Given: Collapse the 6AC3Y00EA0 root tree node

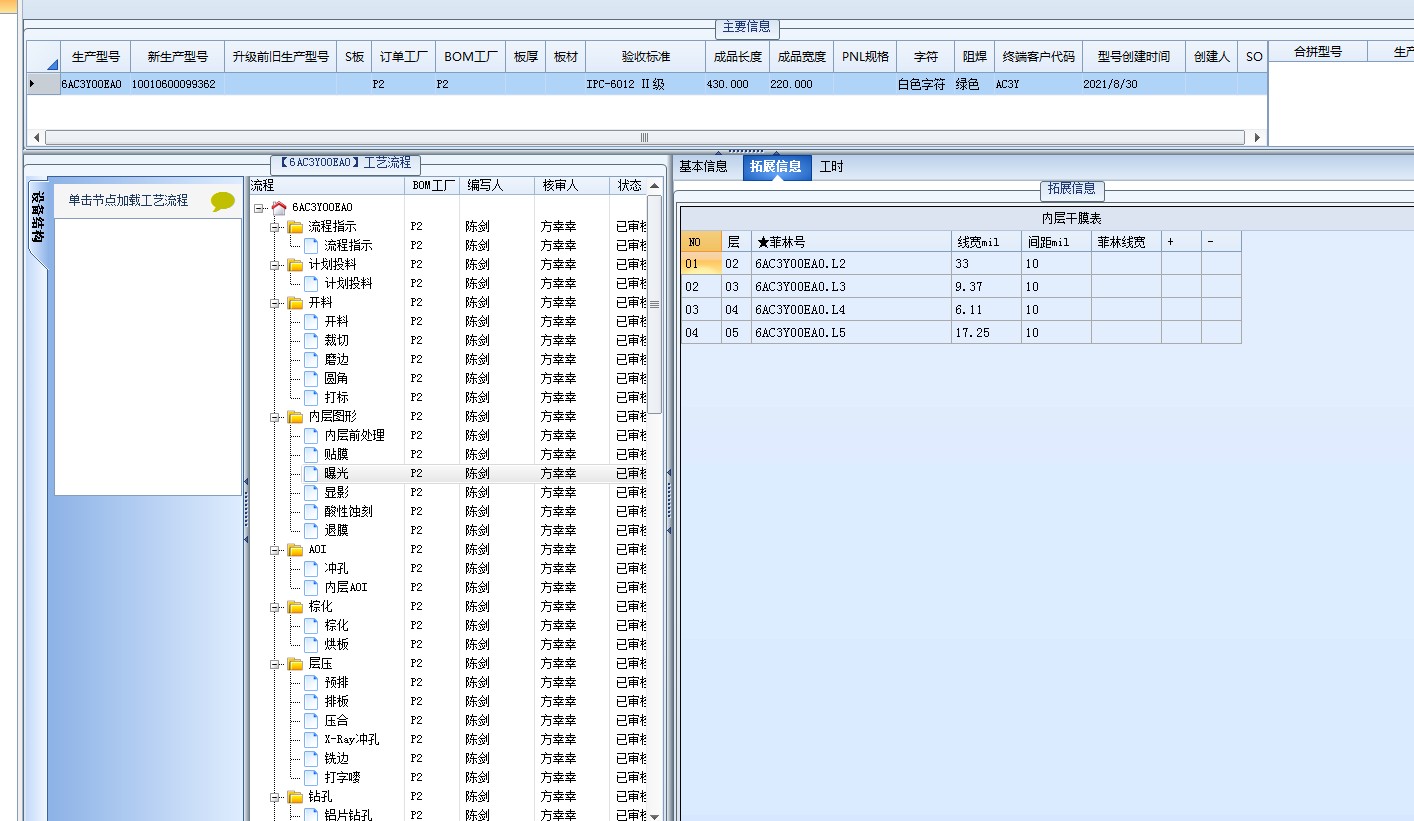Looking at the screenshot, I should [259, 208].
